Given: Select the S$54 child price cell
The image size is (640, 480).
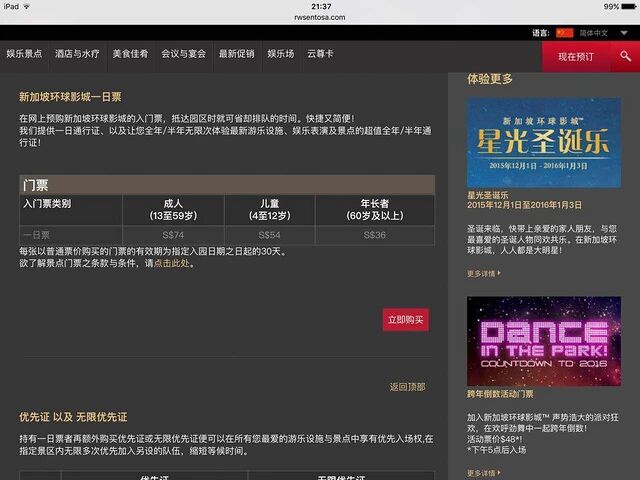Looking at the screenshot, I should (x=269, y=235).
